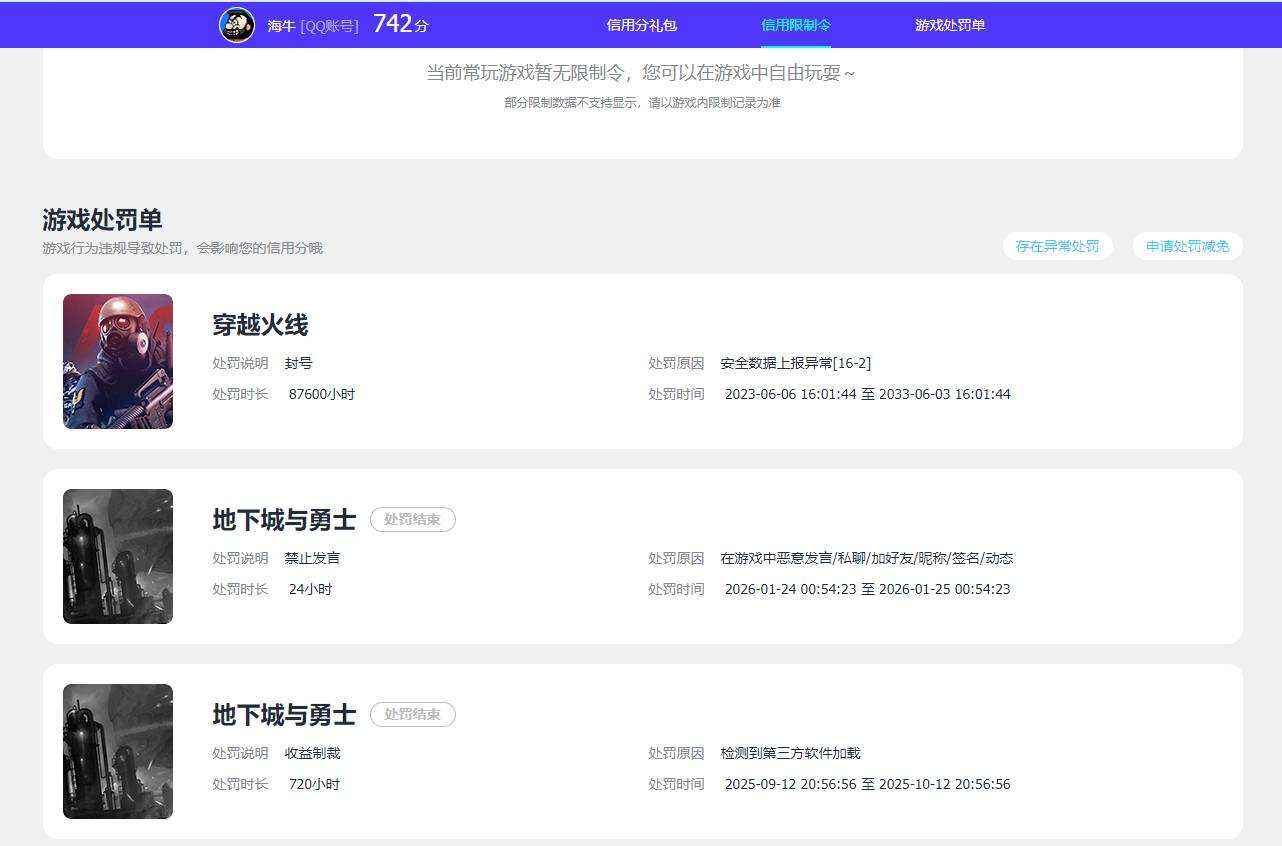The image size is (1282, 846).
Task: Click the 地下城与勇士 thumbnail for 收益制裁
Action: click(x=118, y=751)
